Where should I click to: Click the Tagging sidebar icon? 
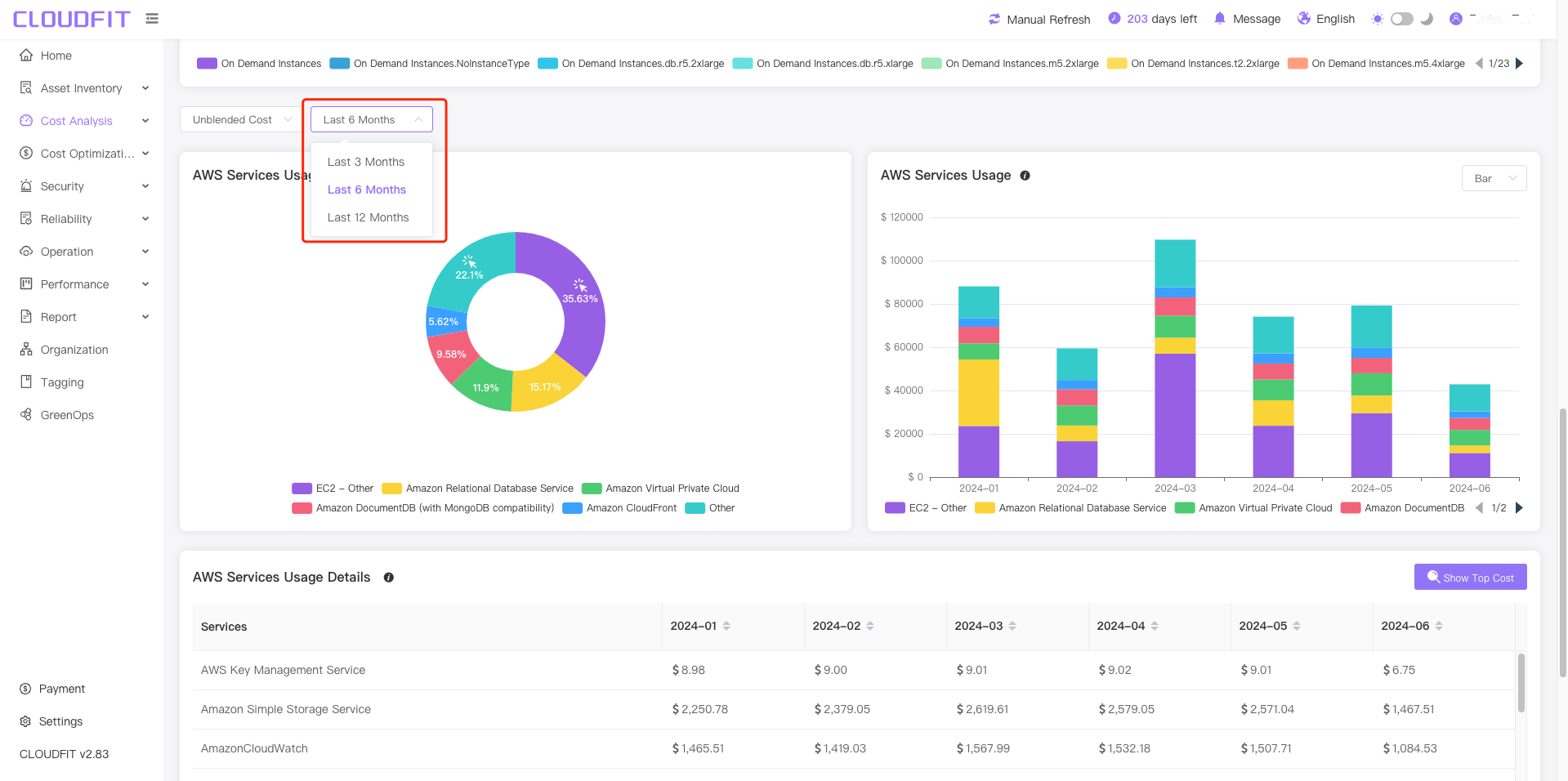point(26,382)
